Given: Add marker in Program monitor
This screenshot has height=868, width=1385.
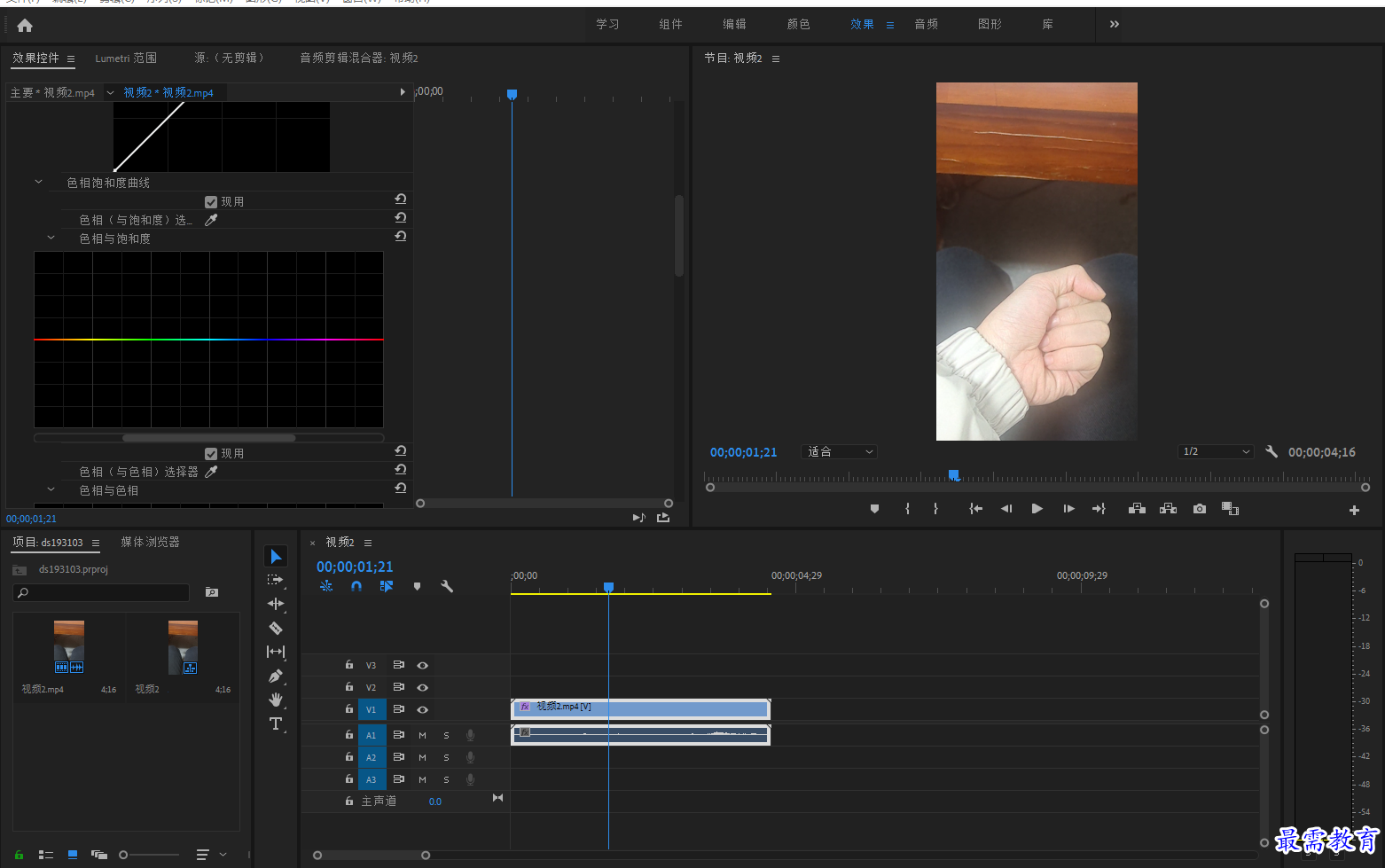Looking at the screenshot, I should coord(874,509).
